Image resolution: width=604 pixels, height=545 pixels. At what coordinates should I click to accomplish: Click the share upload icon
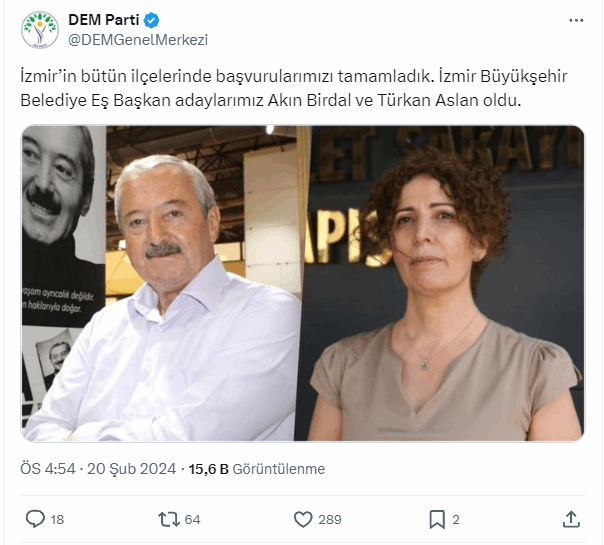tap(571, 519)
